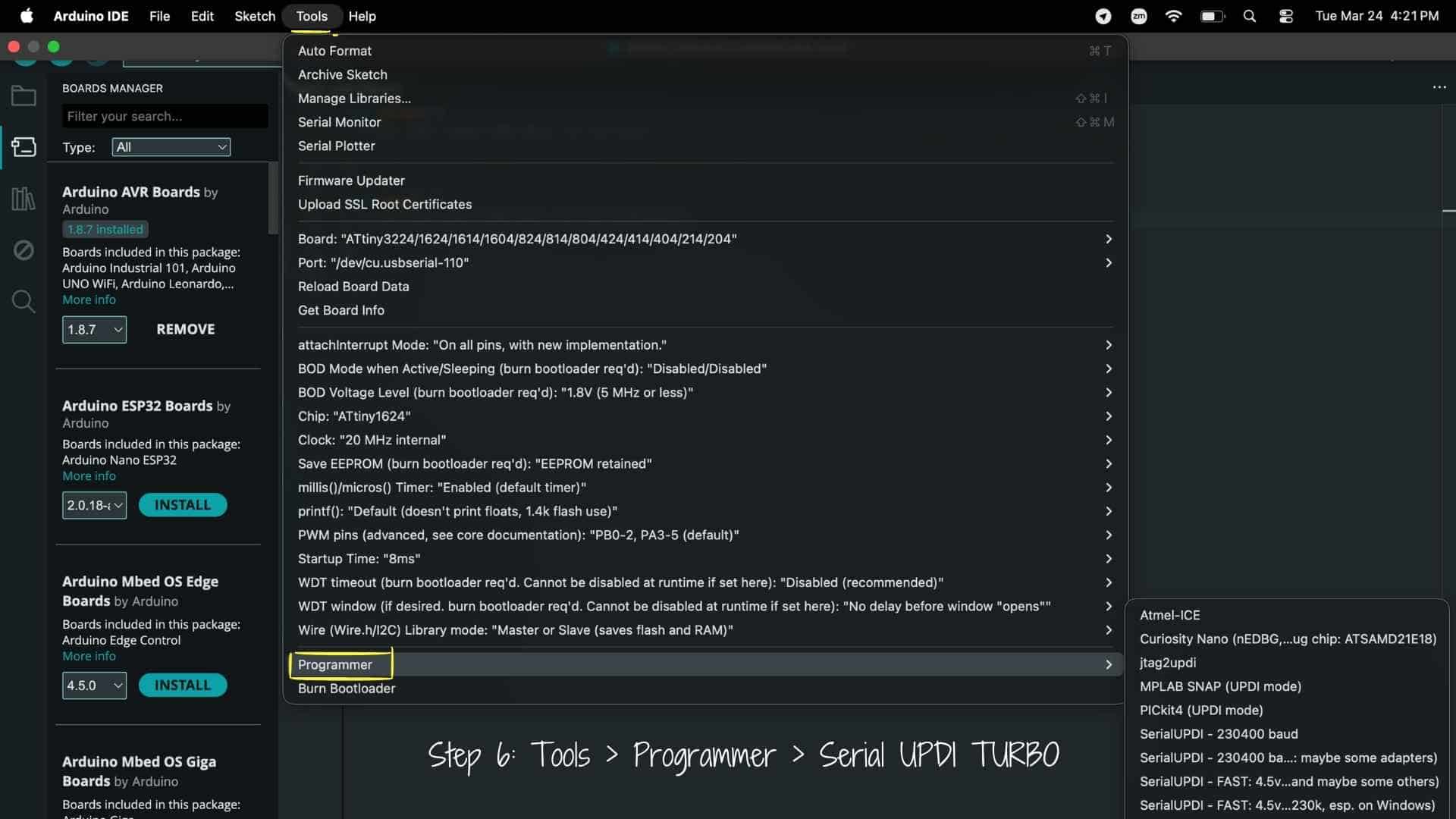
Task: Open the Search sidebar icon
Action: 24,301
